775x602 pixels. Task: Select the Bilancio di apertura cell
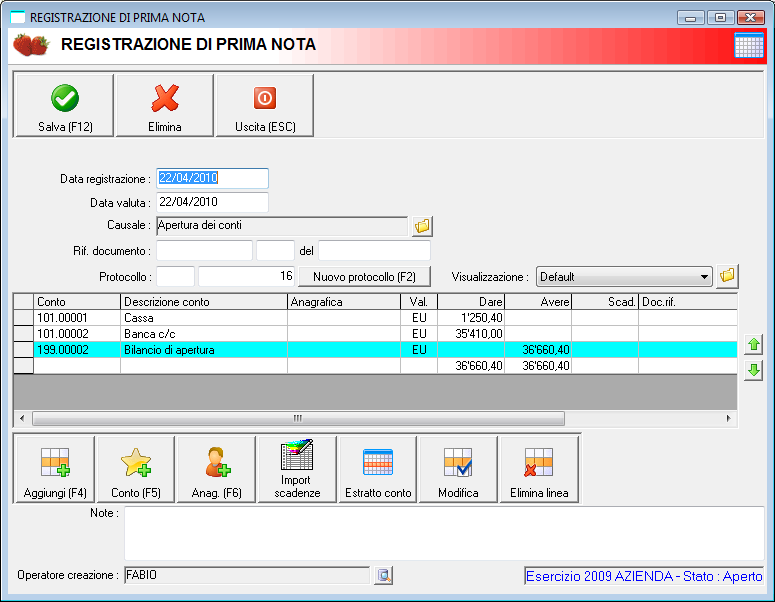[204, 350]
